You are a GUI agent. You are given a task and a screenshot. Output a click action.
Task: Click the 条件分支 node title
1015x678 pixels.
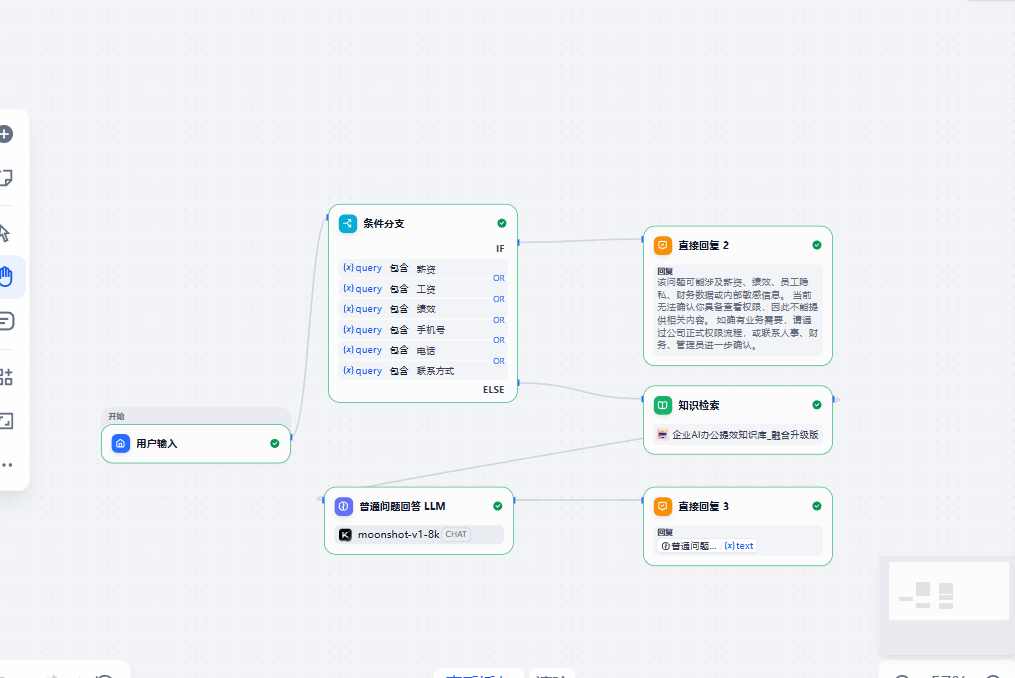click(384, 223)
